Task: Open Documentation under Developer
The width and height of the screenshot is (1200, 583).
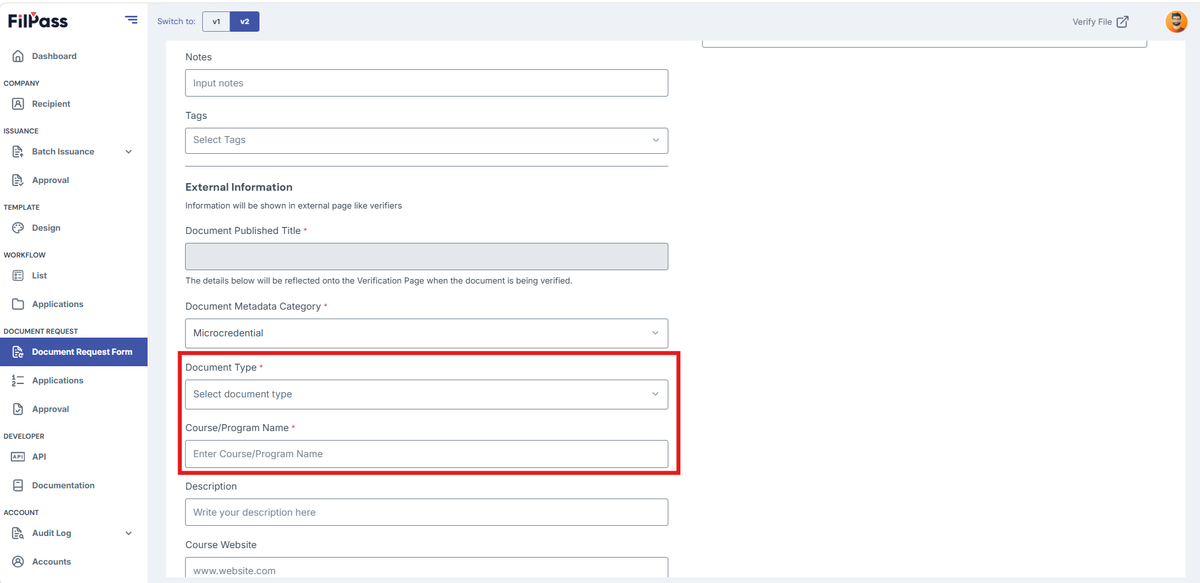Action: tap(63, 485)
